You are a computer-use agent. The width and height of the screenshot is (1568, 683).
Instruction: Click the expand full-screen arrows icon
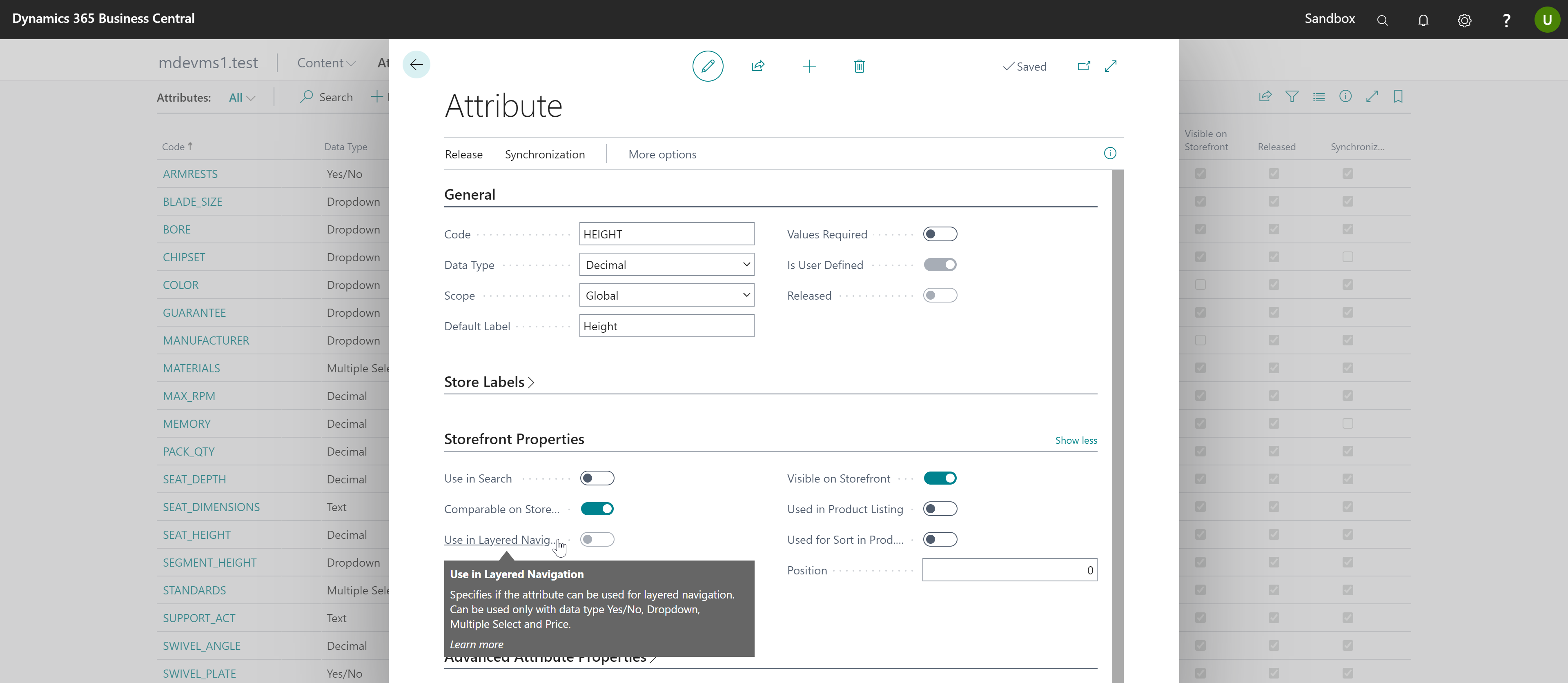pos(1111,66)
